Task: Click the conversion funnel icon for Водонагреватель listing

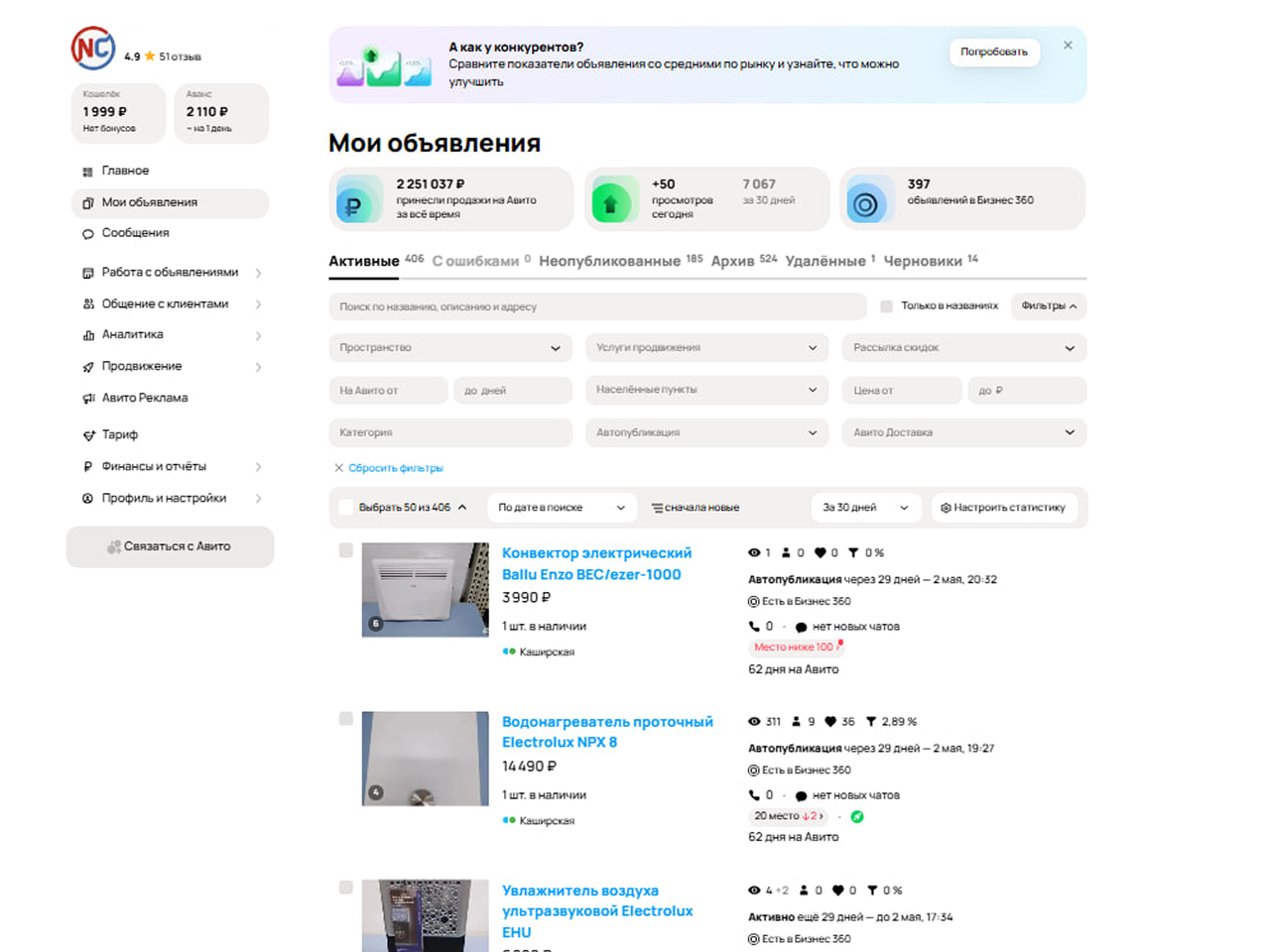Action: coord(871,722)
